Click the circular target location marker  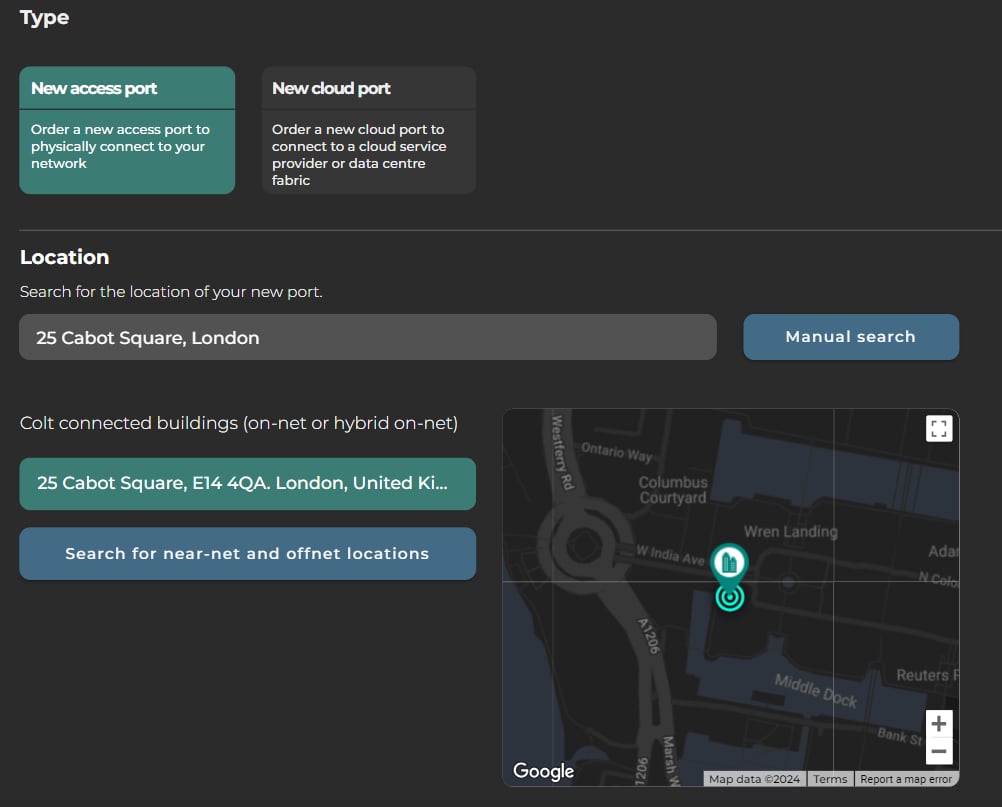point(730,598)
